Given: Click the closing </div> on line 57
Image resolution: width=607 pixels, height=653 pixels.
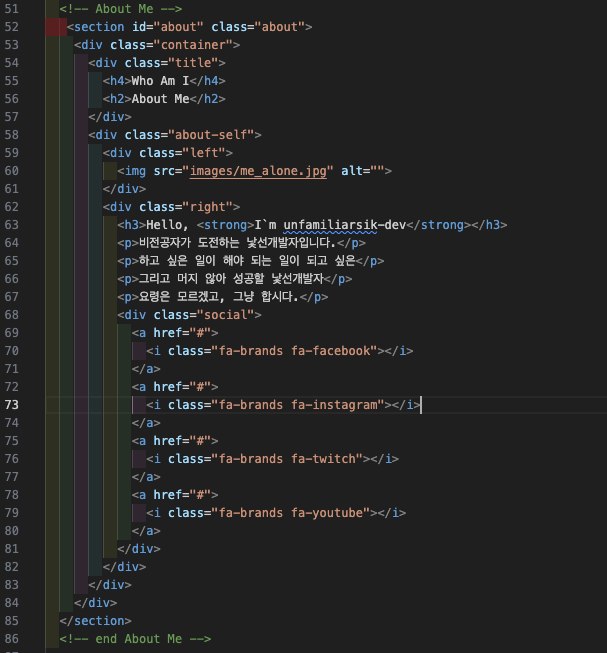Looking at the screenshot, I should pyautogui.click(x=110, y=117).
